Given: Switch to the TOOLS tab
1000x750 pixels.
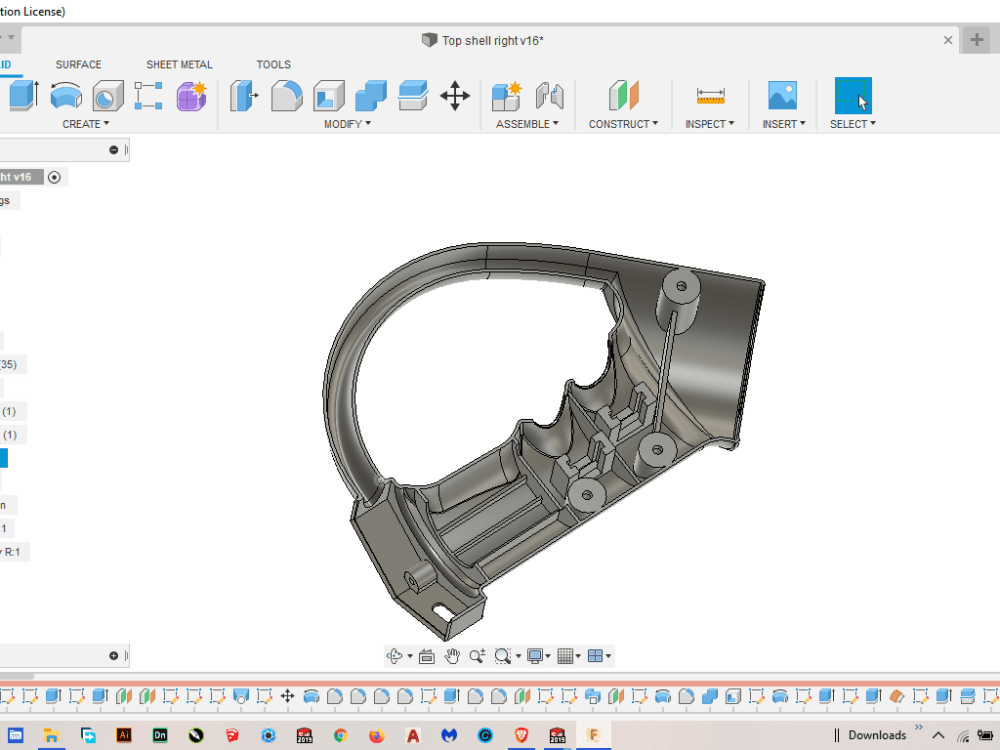Looking at the screenshot, I should [x=274, y=64].
